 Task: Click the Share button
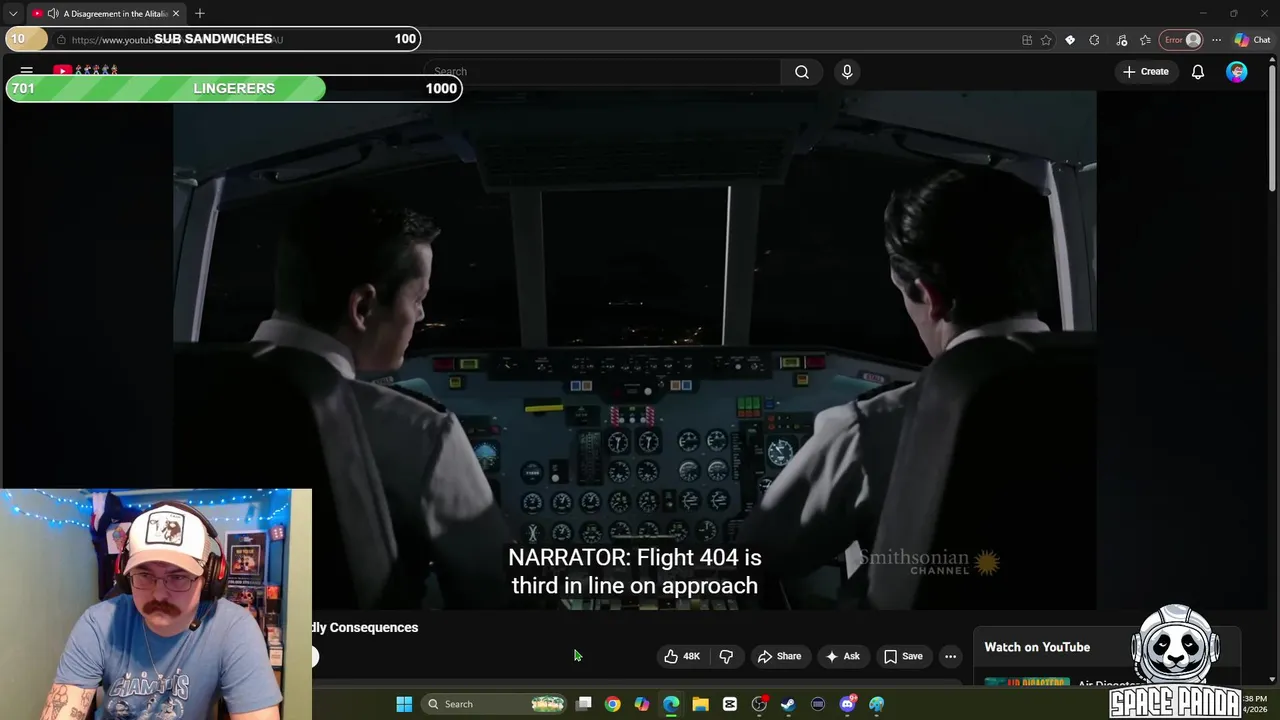[x=779, y=656]
